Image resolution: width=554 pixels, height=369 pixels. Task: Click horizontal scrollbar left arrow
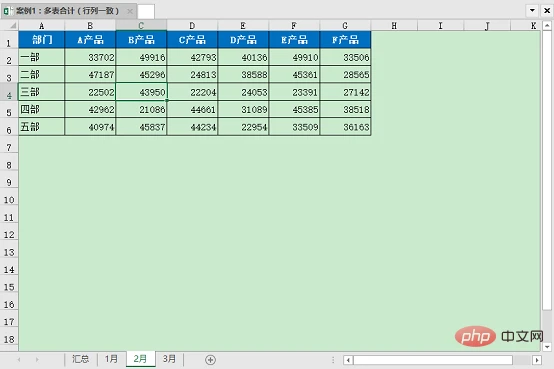point(348,360)
